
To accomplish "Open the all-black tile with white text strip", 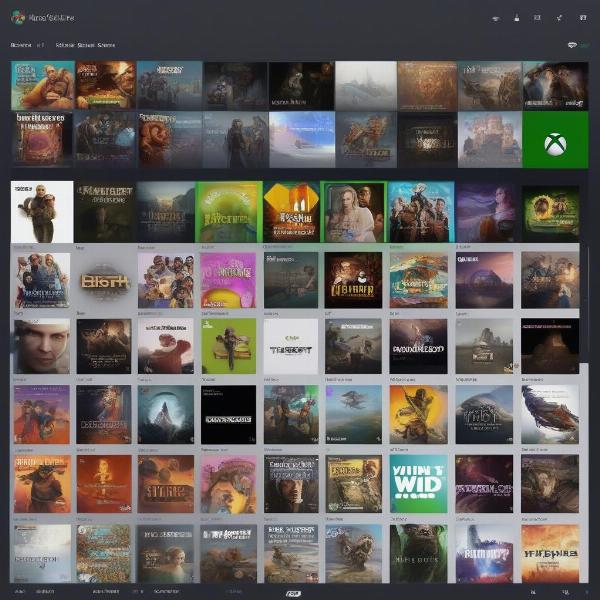I will (x=228, y=414).
